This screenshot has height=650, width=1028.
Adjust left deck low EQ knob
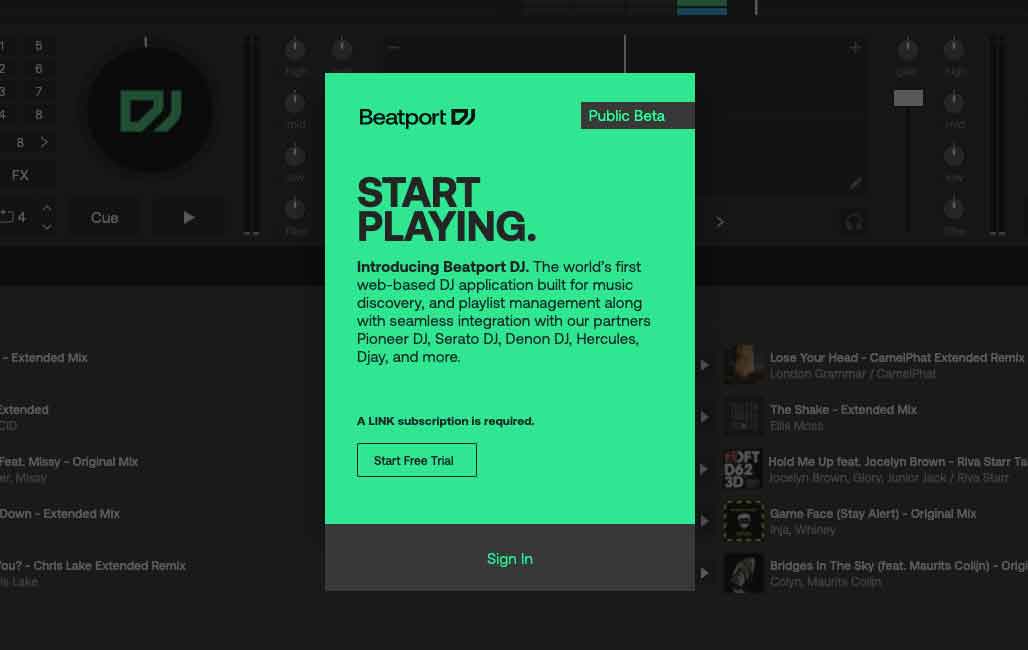tap(295, 156)
